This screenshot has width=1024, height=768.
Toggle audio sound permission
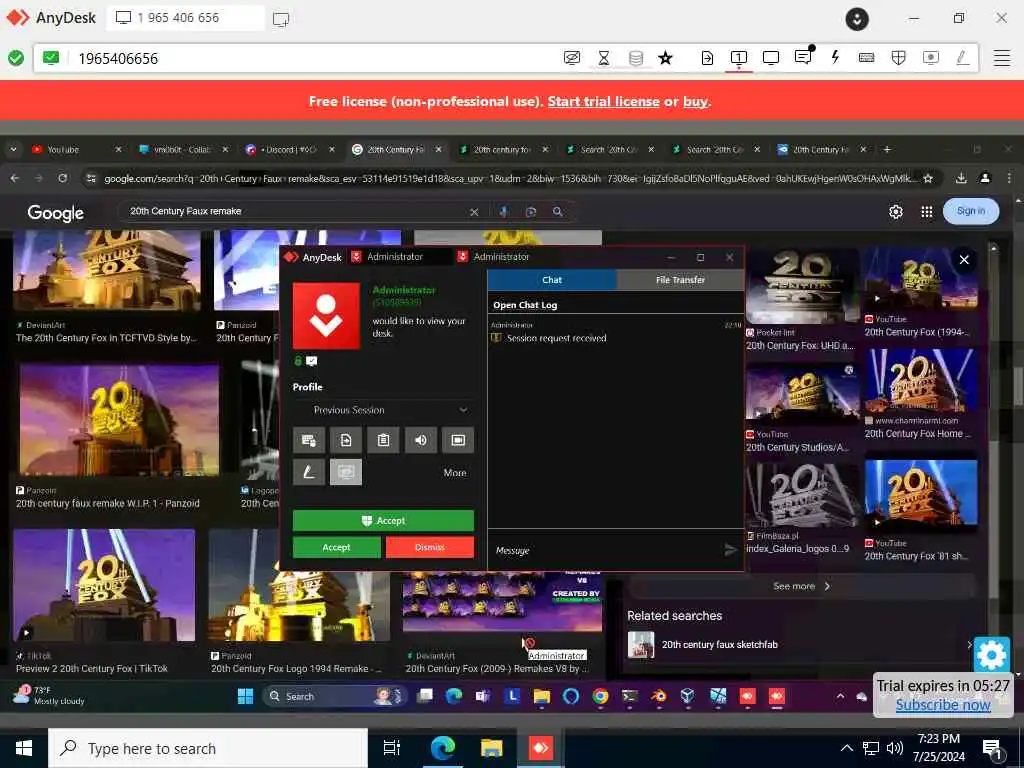click(421, 440)
